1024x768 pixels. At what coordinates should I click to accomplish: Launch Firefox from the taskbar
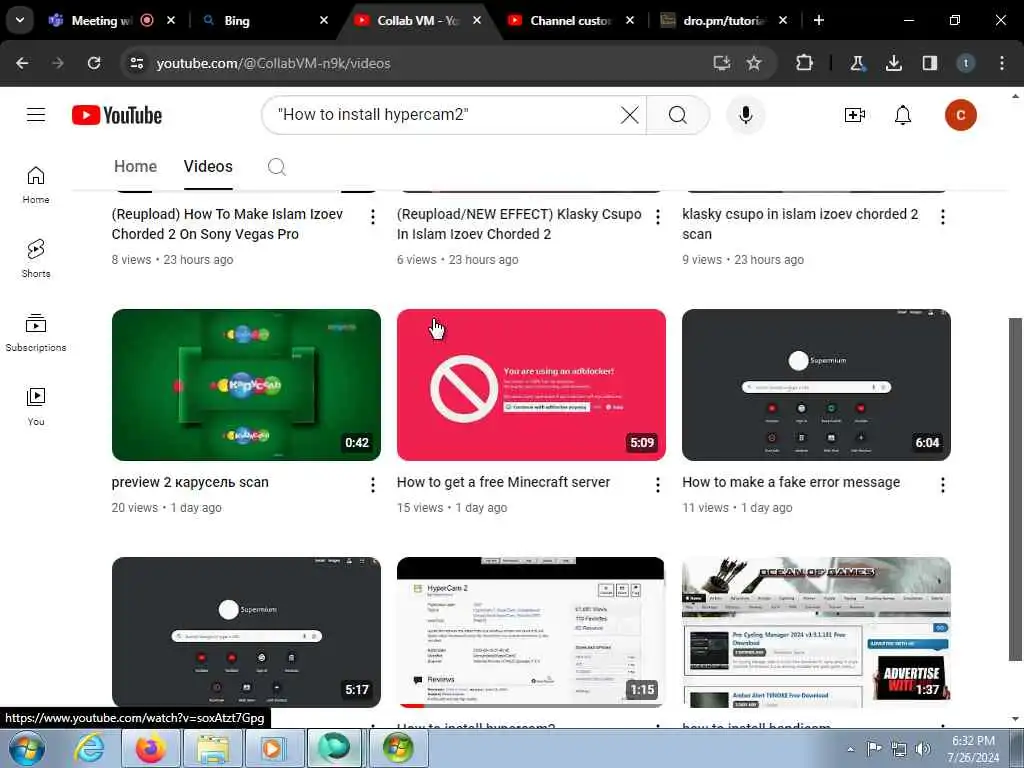150,748
